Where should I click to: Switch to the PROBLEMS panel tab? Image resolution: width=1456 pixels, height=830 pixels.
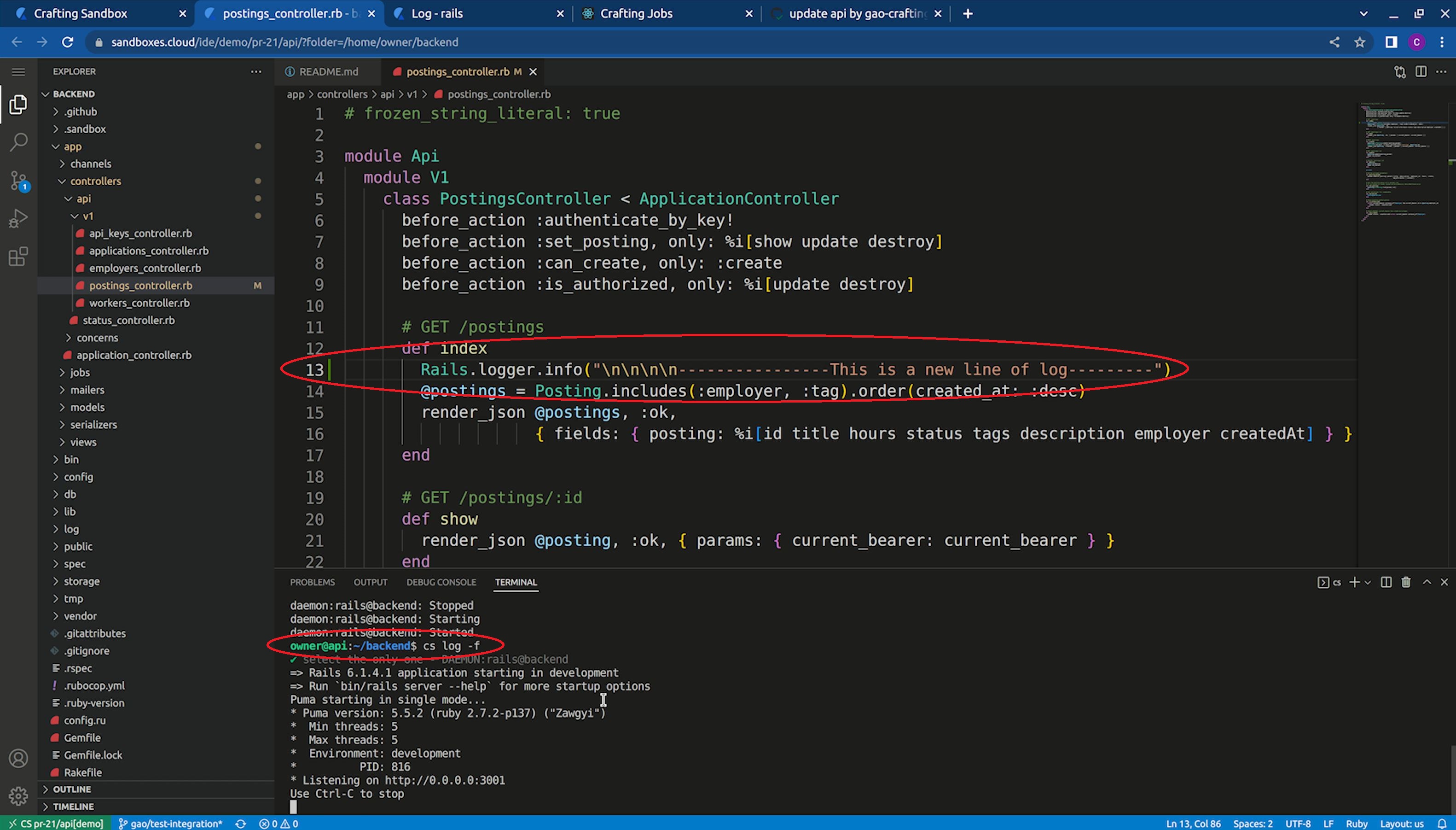tap(312, 582)
